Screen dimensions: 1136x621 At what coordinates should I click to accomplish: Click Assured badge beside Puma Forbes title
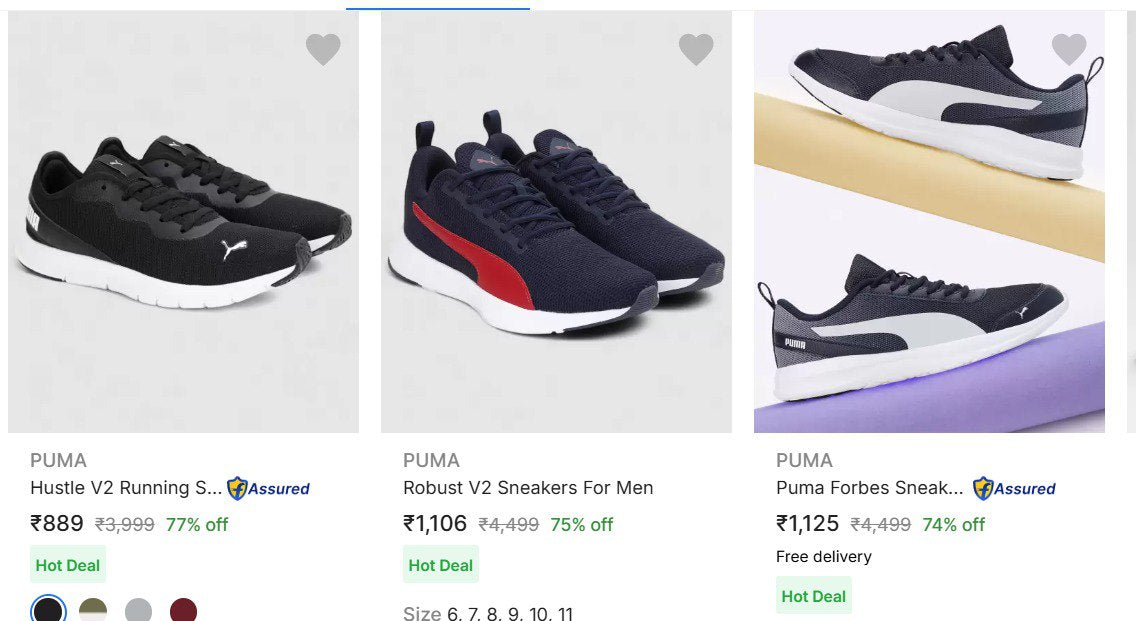(1014, 489)
